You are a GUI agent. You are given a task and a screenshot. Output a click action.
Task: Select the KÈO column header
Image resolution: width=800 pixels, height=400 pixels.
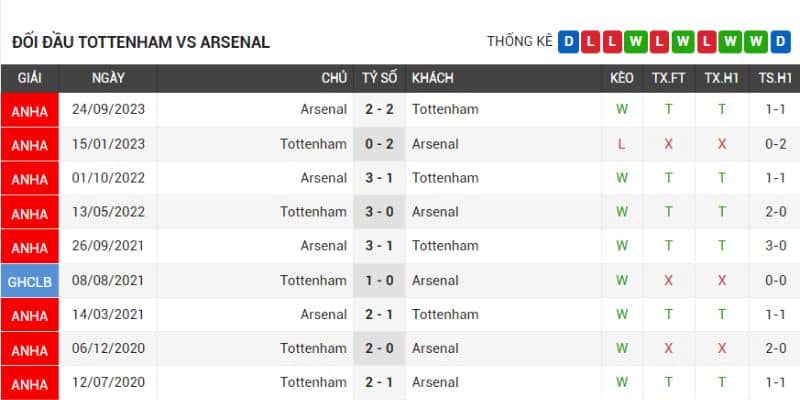pyautogui.click(x=621, y=78)
